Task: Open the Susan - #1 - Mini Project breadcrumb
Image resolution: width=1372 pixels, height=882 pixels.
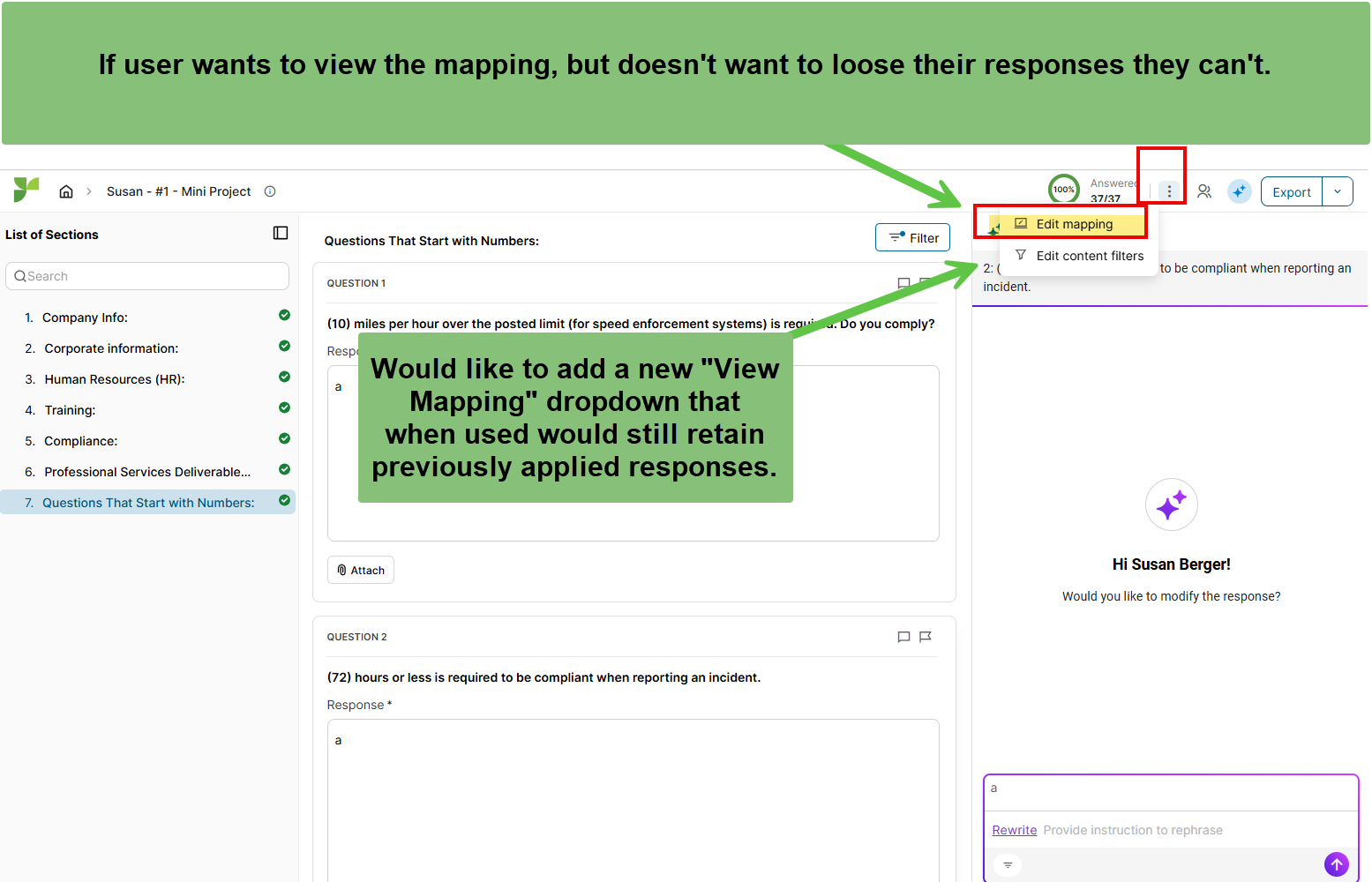Action: coord(178,191)
